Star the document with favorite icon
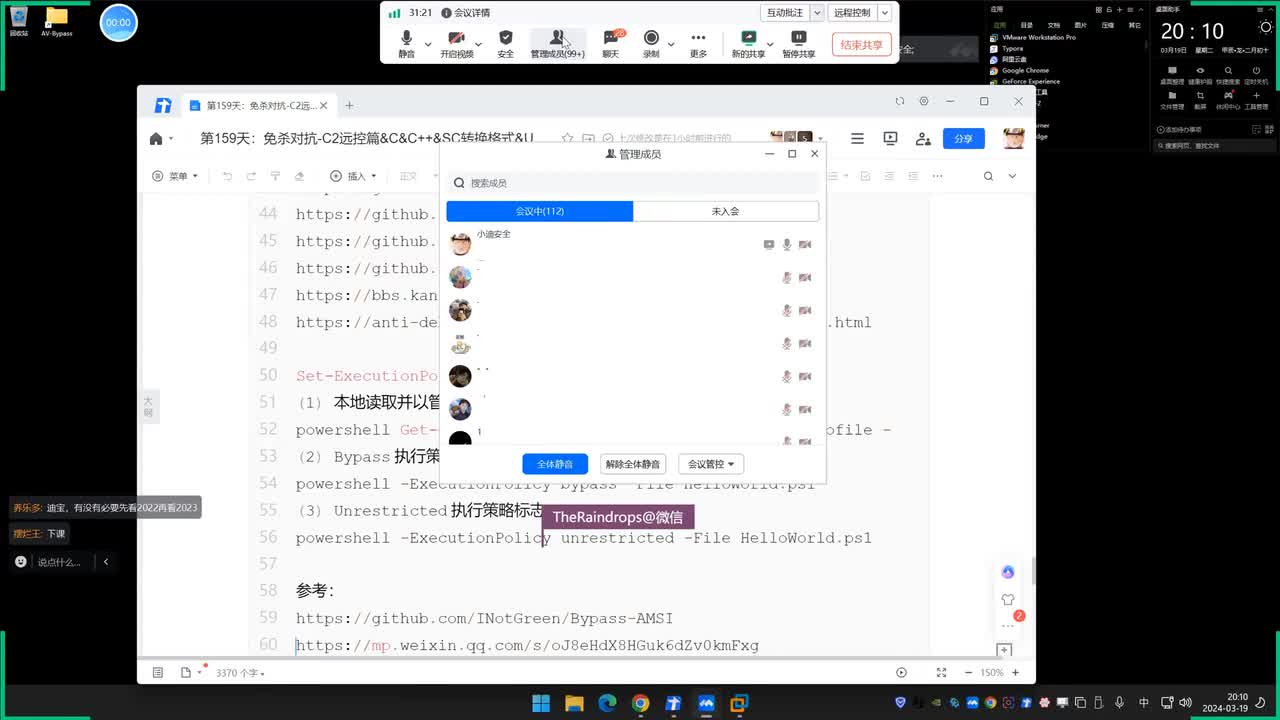This screenshot has width=1280, height=720. (x=568, y=139)
